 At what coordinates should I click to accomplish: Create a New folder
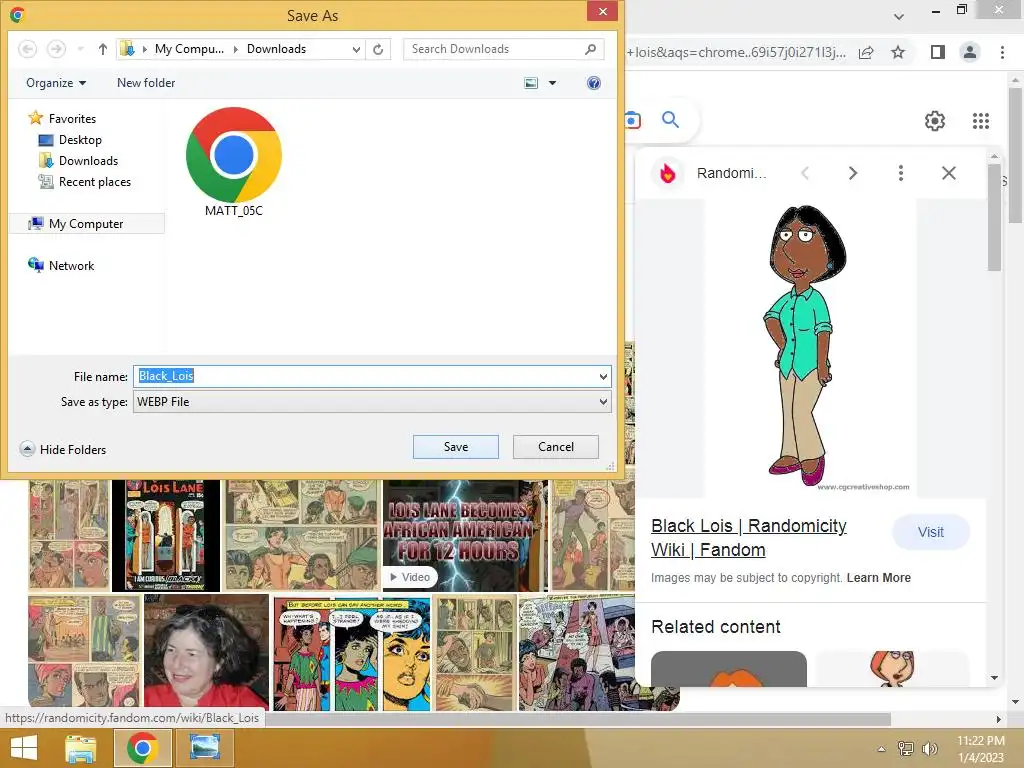point(146,83)
